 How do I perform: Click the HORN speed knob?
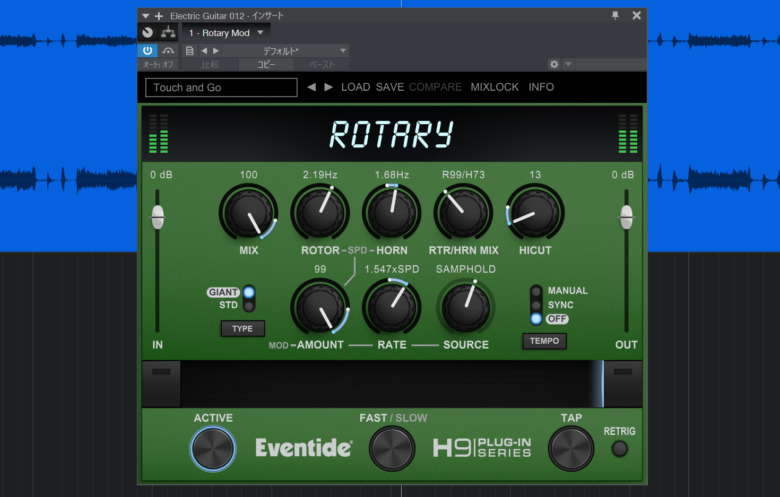point(391,213)
